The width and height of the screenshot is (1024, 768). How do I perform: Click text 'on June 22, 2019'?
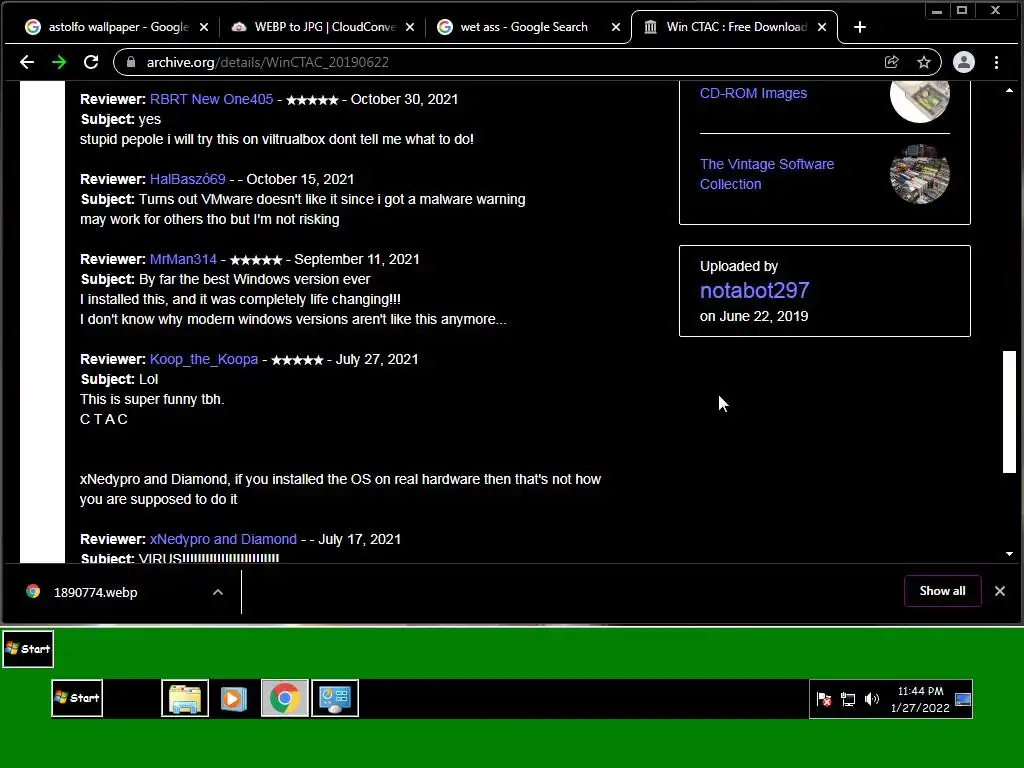tap(754, 316)
